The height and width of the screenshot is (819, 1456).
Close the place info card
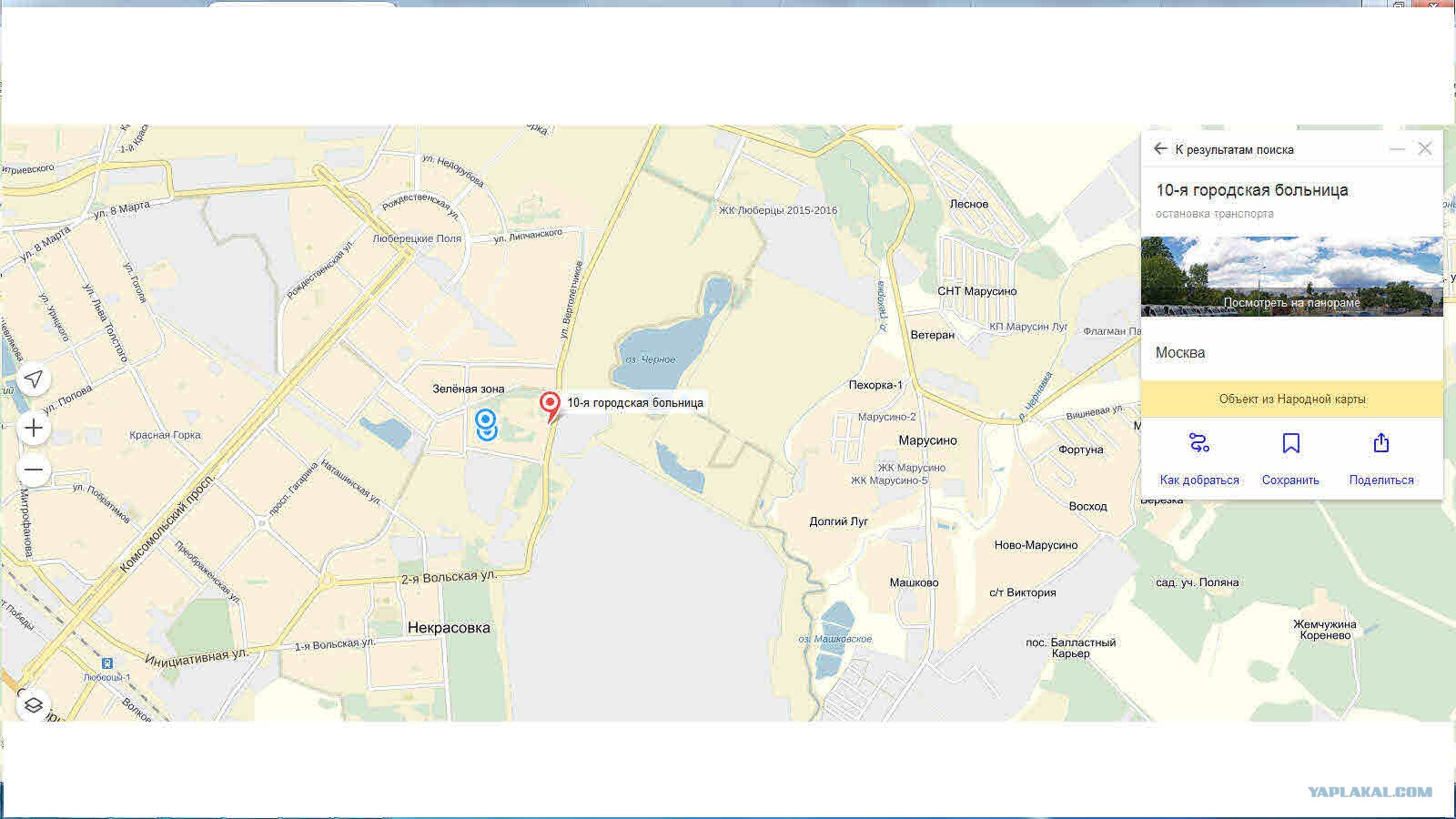pyautogui.click(x=1425, y=148)
